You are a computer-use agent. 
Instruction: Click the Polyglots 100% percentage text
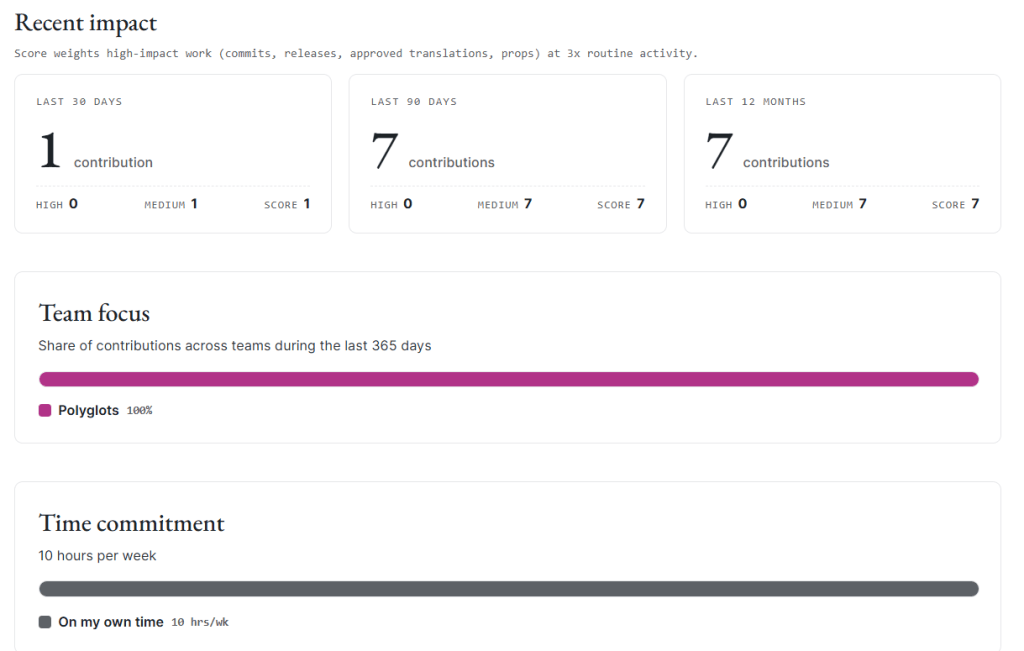click(139, 410)
